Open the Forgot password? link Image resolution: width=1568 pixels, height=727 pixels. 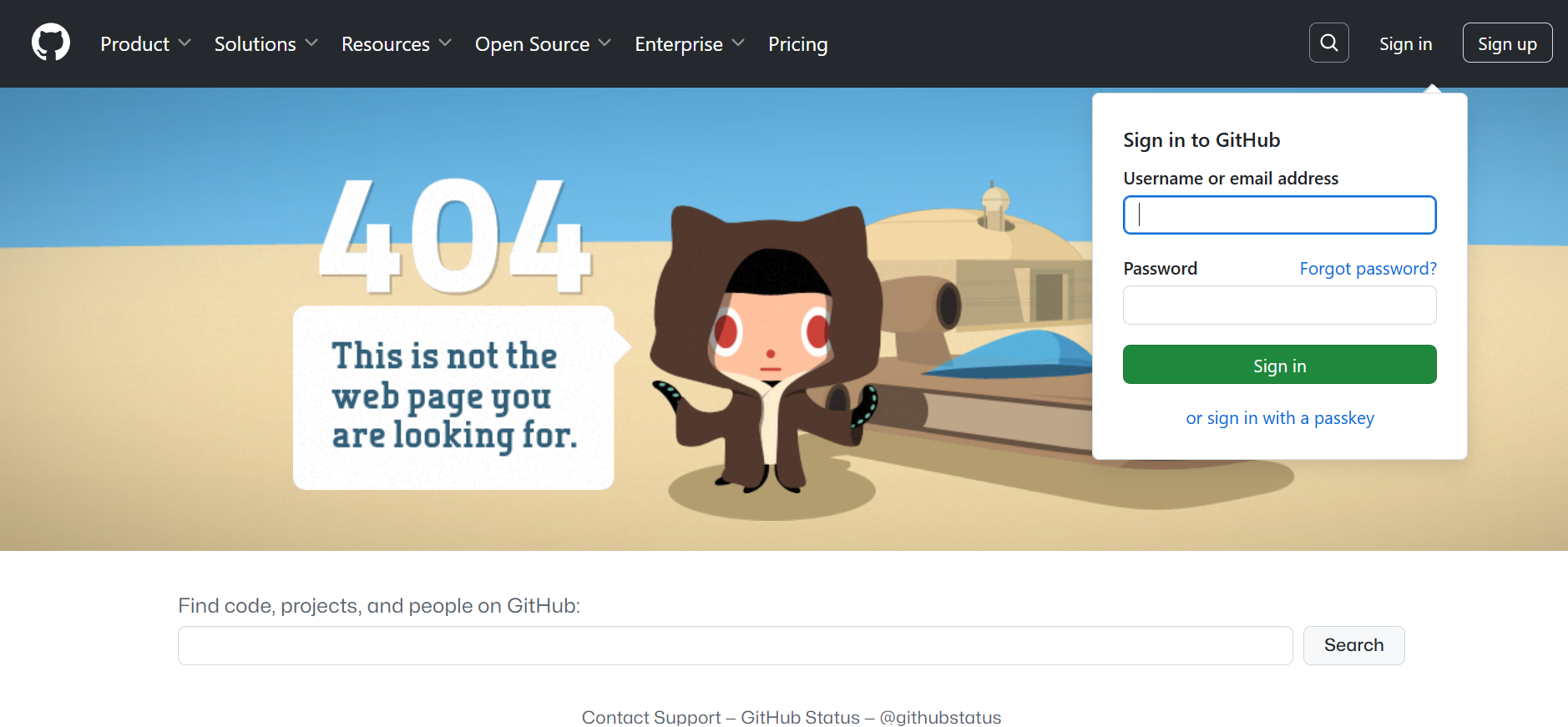1368,268
